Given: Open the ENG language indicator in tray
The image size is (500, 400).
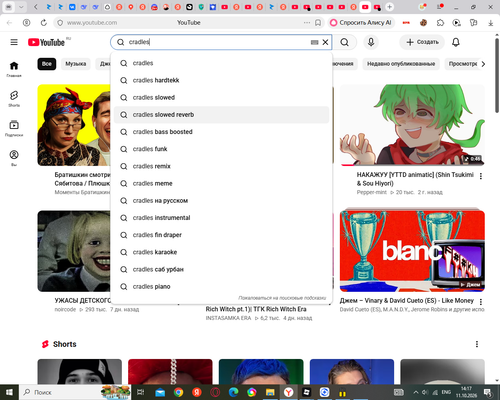Looking at the screenshot, I should (x=446, y=392).
